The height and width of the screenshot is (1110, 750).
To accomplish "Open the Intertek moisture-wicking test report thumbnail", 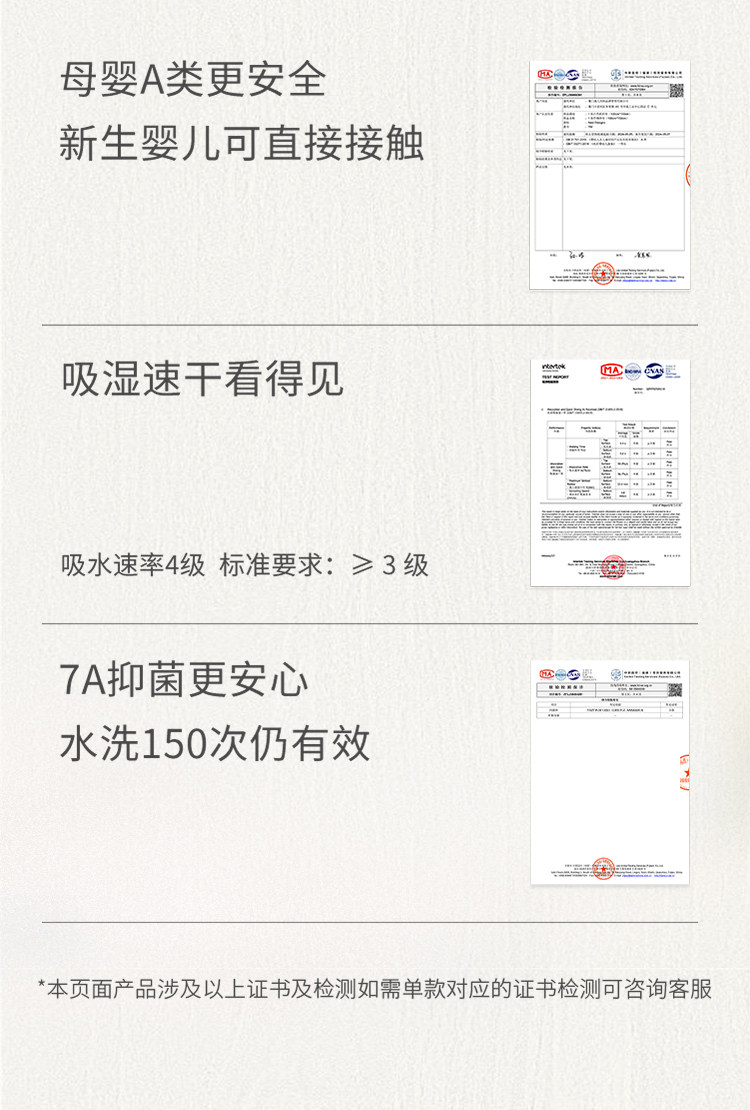I will (610, 473).
